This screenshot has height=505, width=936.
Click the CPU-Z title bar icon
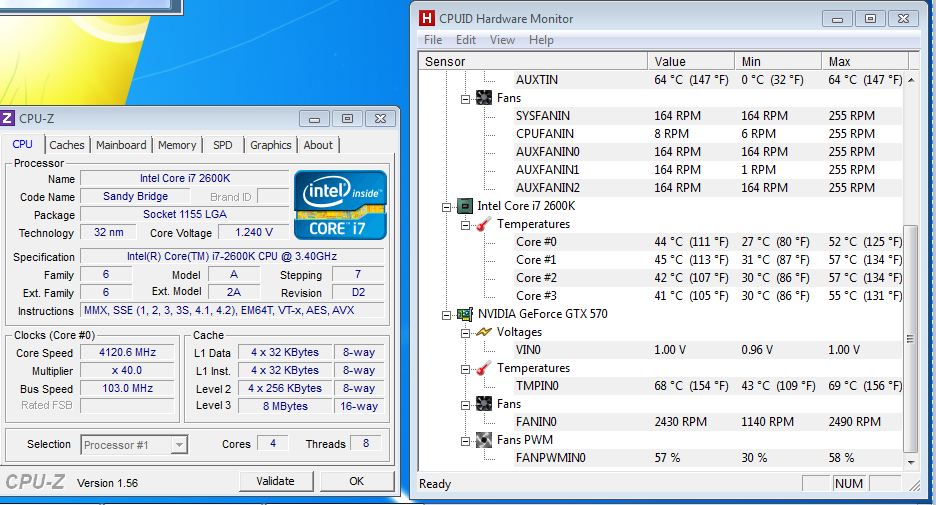pyautogui.click(x=7, y=118)
